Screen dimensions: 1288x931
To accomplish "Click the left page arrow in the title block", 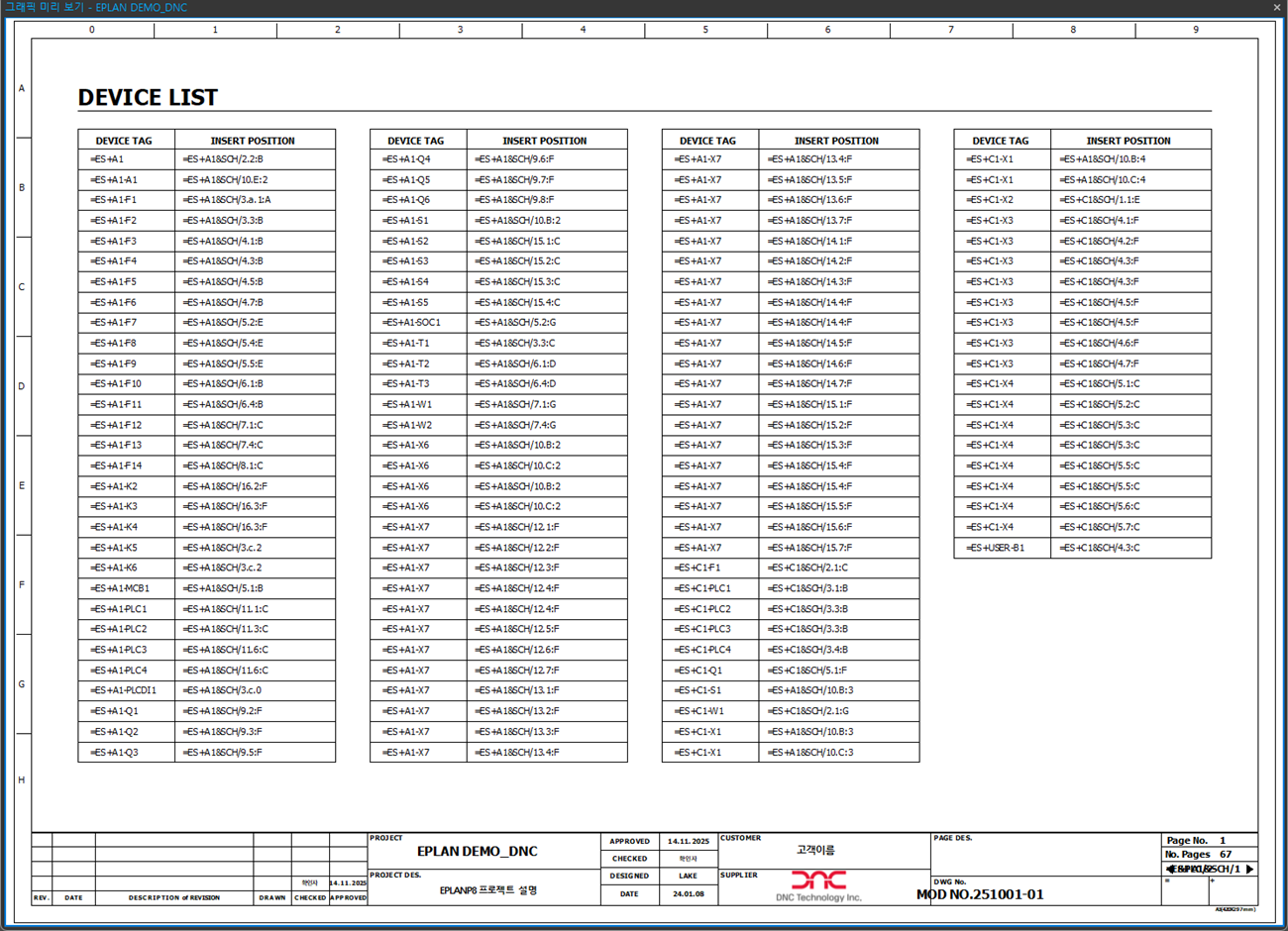I will [1171, 869].
